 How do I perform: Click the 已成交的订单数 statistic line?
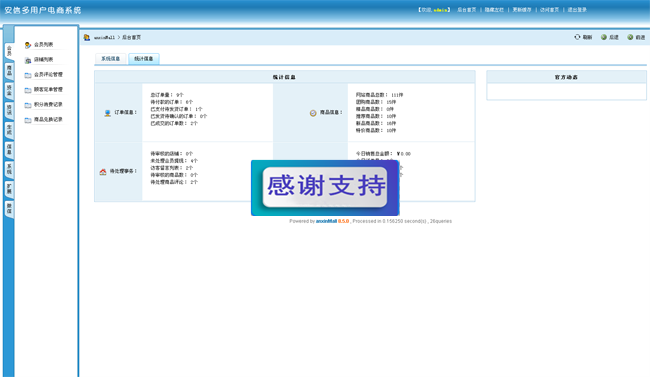coord(174,123)
